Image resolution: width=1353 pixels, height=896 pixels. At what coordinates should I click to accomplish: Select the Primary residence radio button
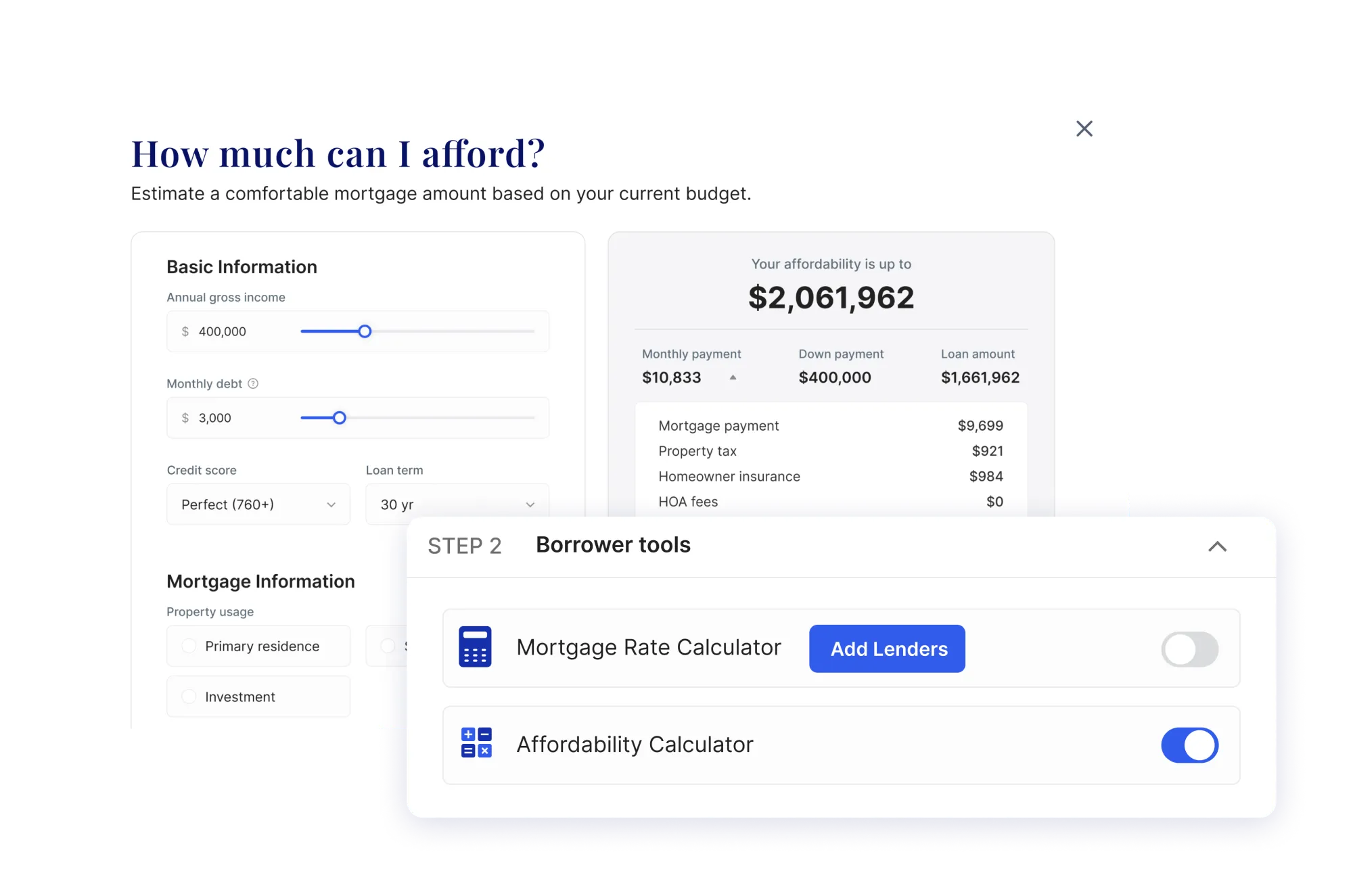click(189, 646)
